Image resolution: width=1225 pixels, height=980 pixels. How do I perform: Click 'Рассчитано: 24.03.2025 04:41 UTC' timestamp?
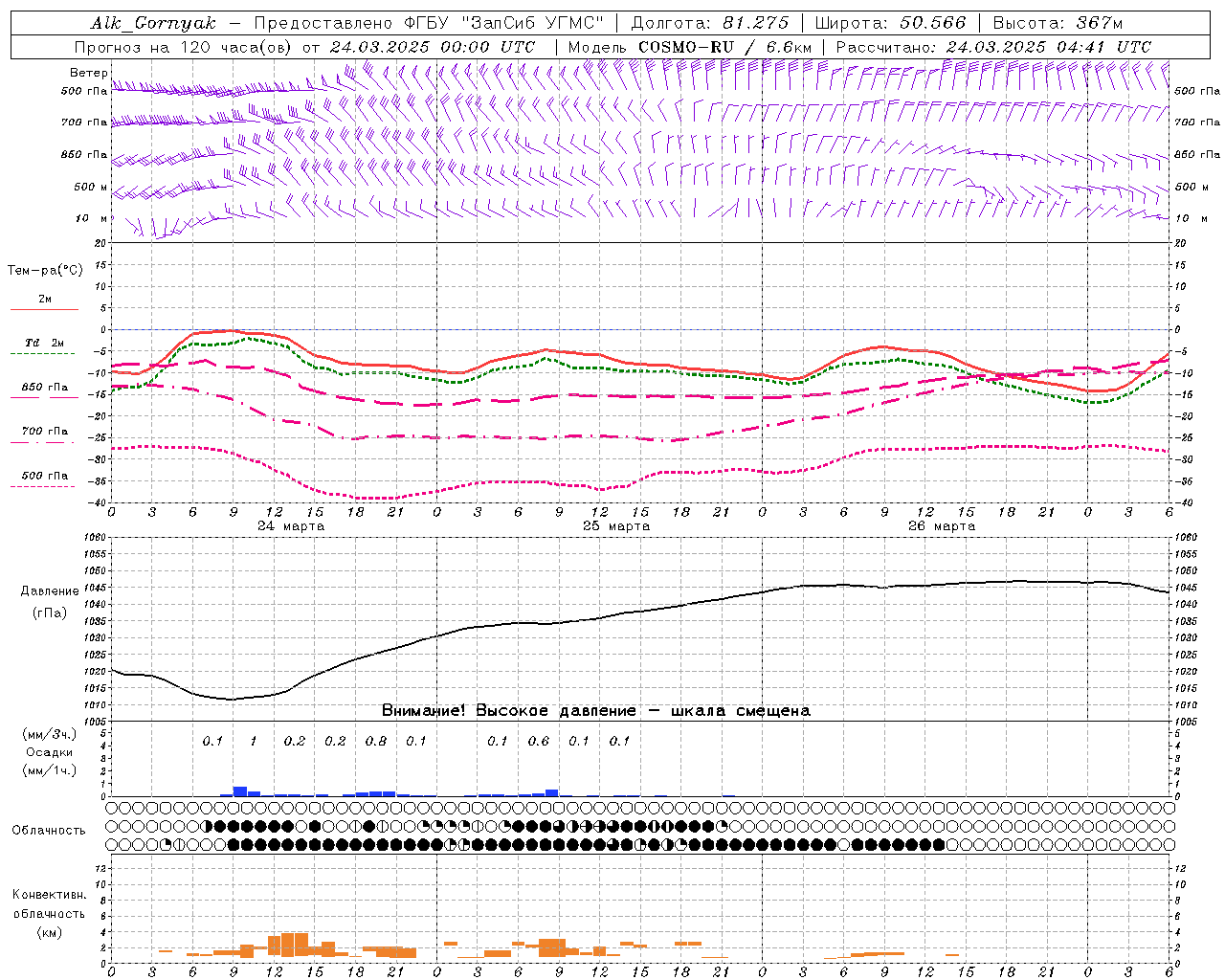tap(993, 47)
